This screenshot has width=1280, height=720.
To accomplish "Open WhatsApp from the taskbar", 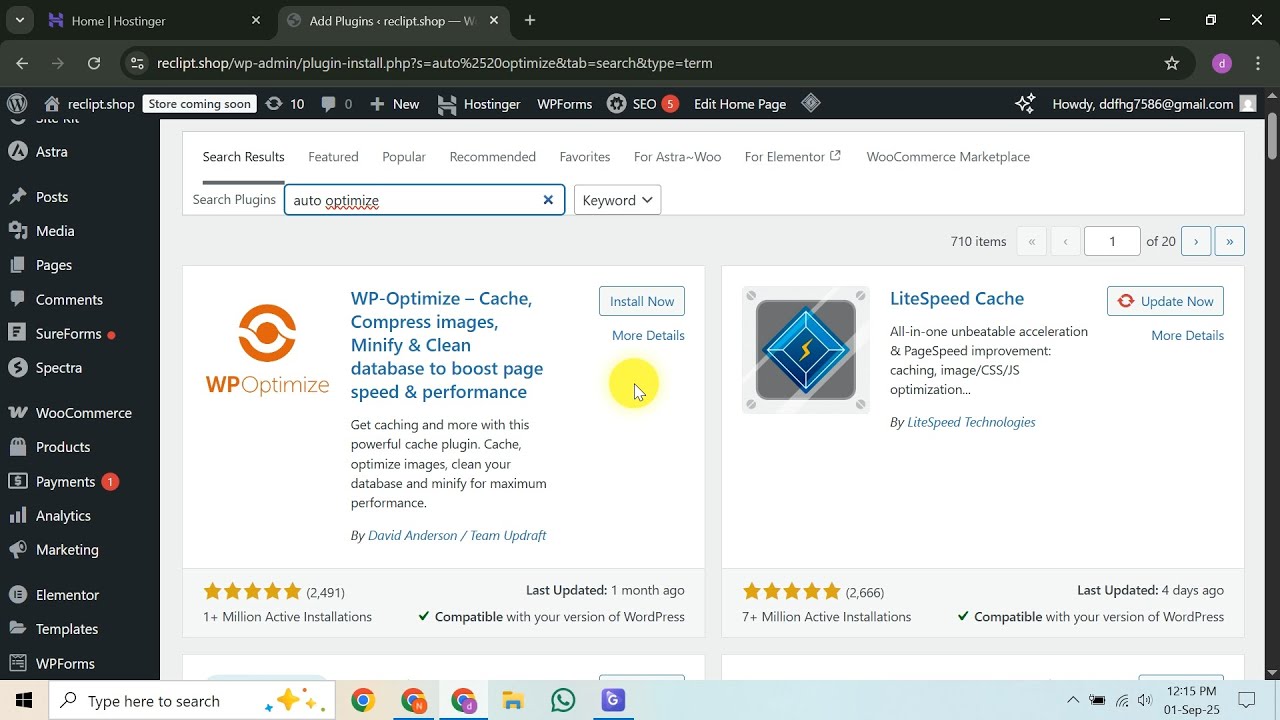I will tap(563, 700).
